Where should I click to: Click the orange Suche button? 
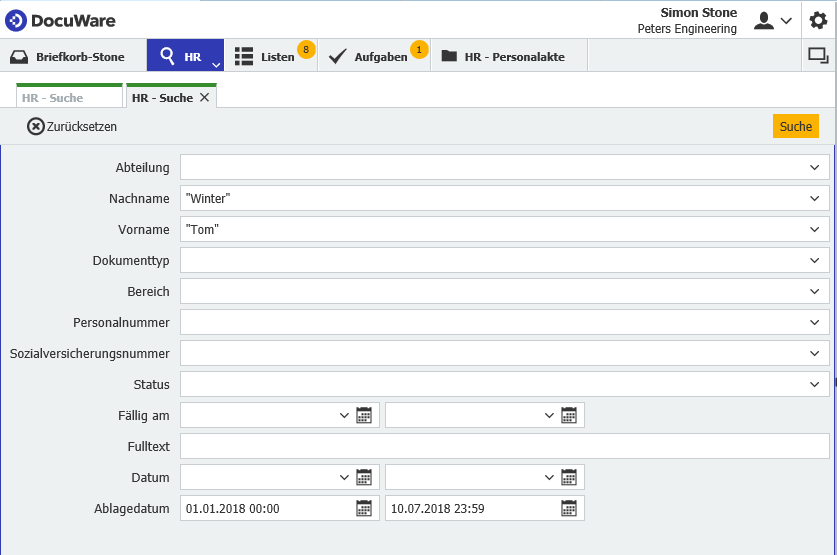(795, 126)
